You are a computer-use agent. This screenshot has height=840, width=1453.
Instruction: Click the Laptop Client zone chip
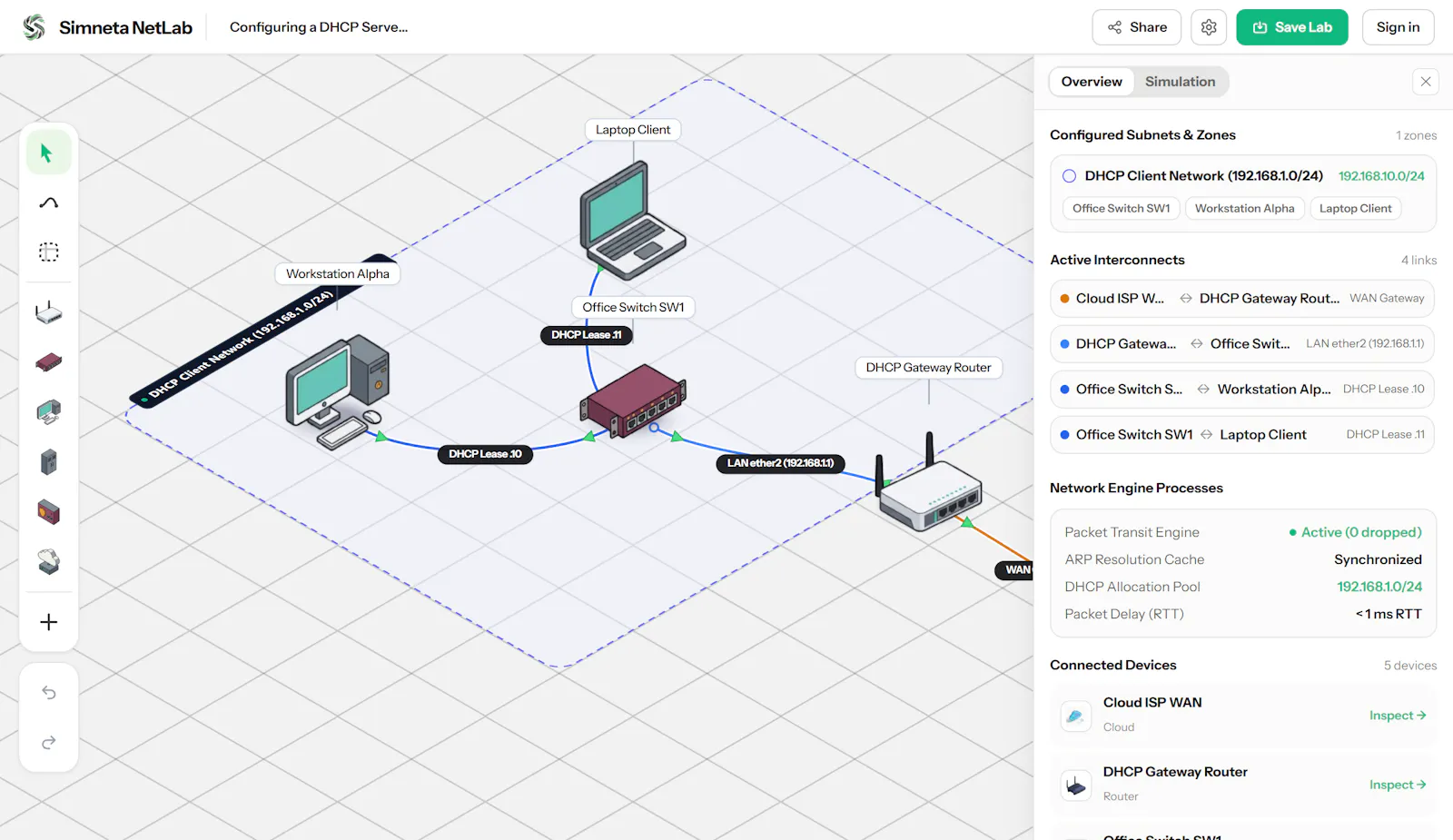1355,208
